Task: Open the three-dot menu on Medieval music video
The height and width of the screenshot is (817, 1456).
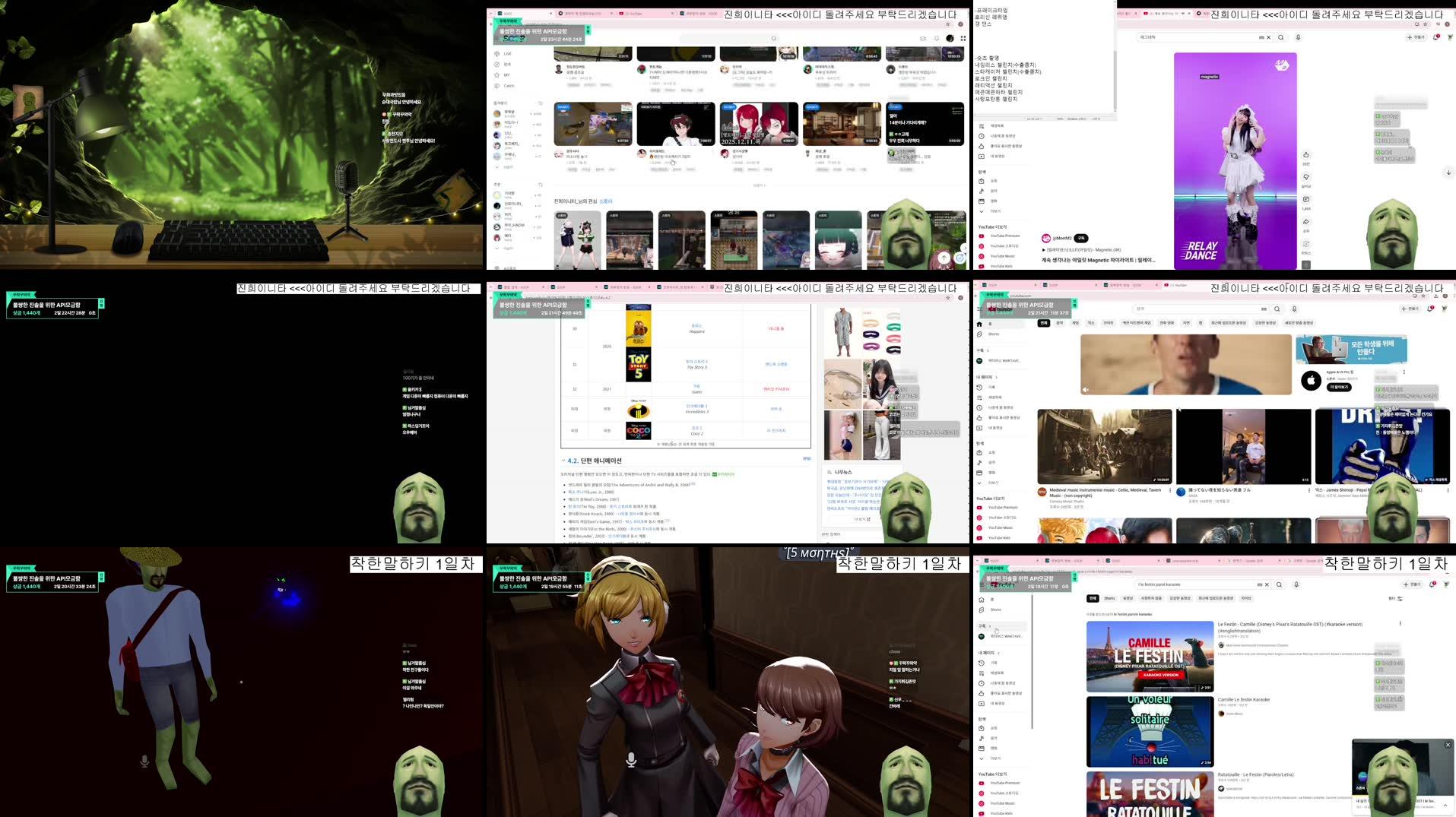Action: (x=1170, y=491)
